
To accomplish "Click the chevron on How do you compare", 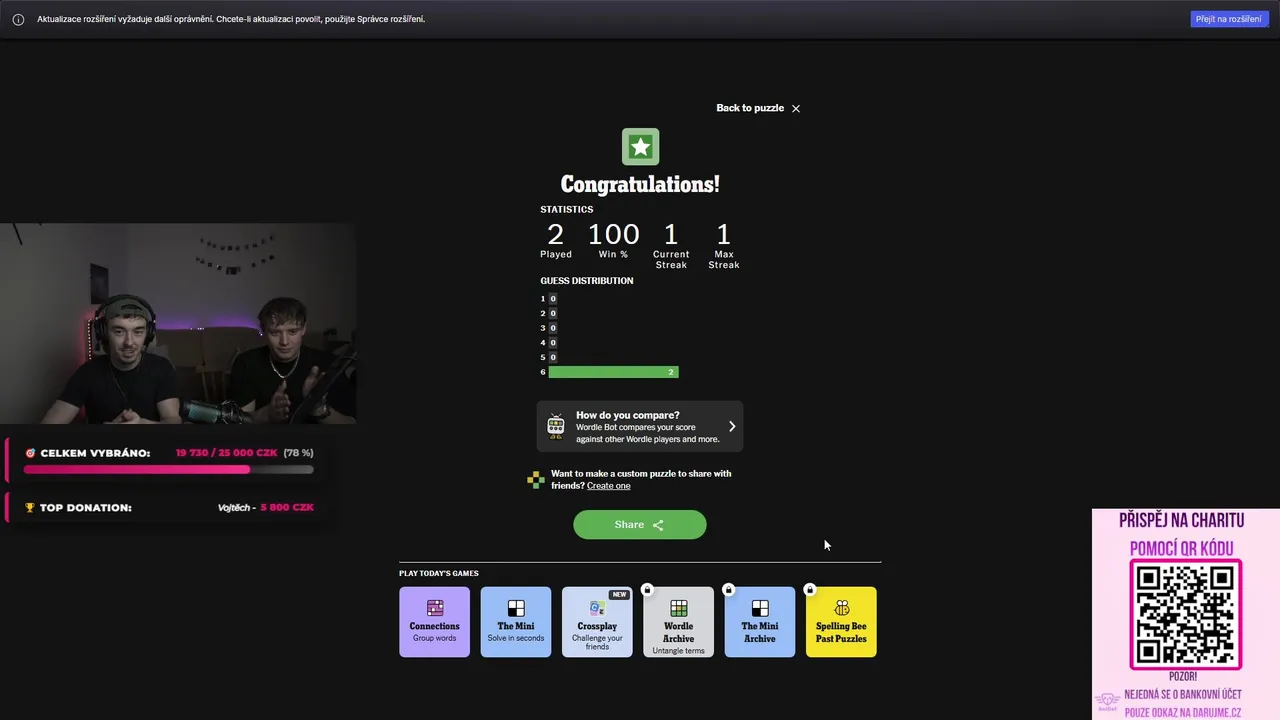I will click(732, 427).
